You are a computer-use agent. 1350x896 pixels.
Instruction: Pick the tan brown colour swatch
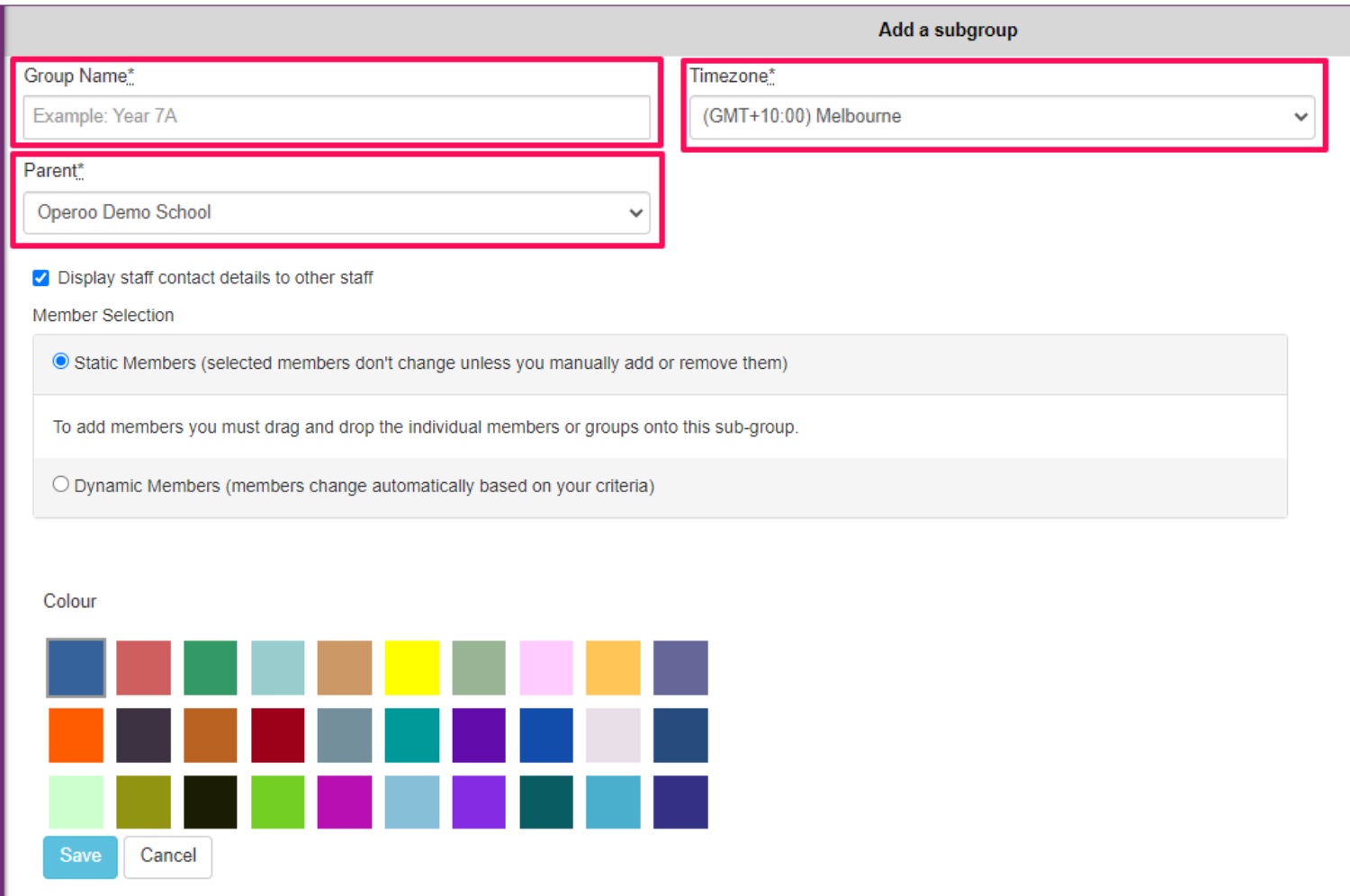[344, 668]
